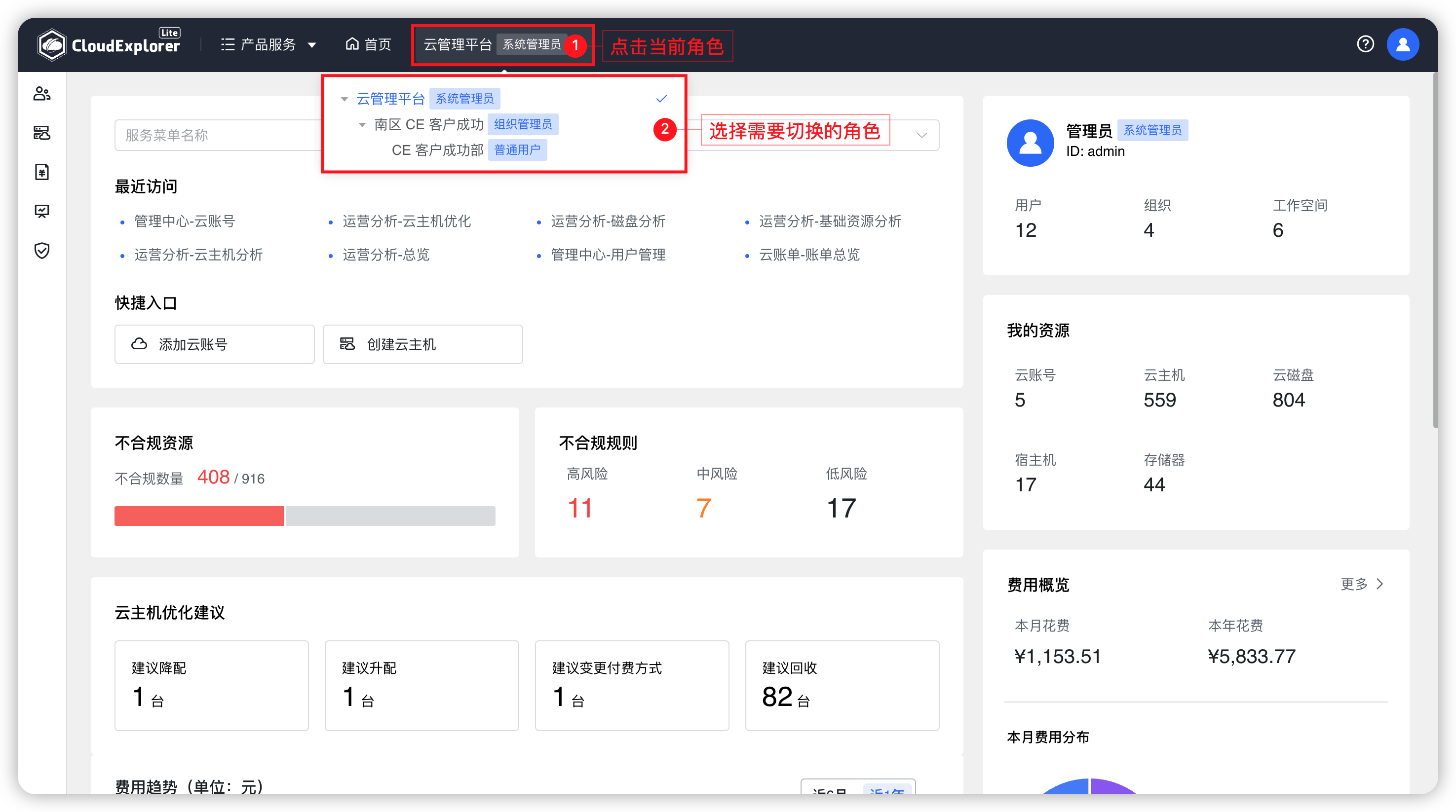Image resolution: width=1456 pixels, height=812 pixels.
Task: Collapse the 云管理平台 tree node arrow
Action: pyautogui.click(x=344, y=100)
